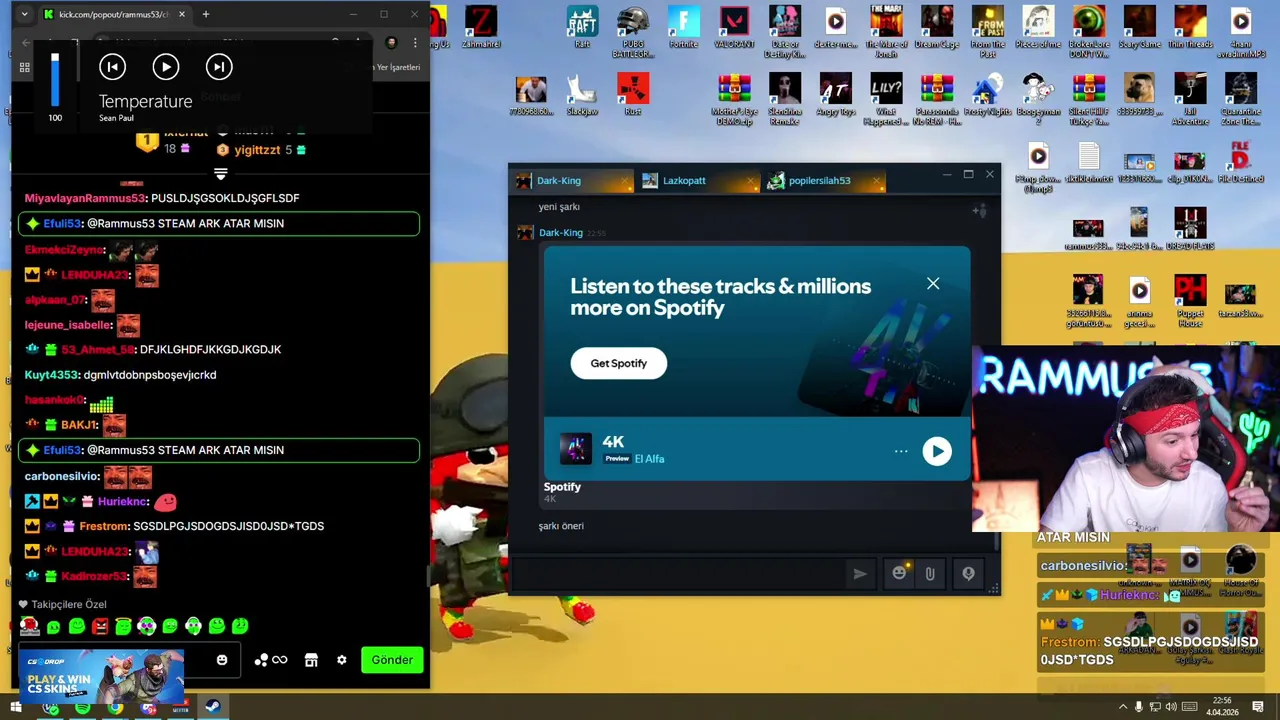This screenshot has height=720, width=1280.
Task: Click the microphone voice message icon
Action: point(968,573)
